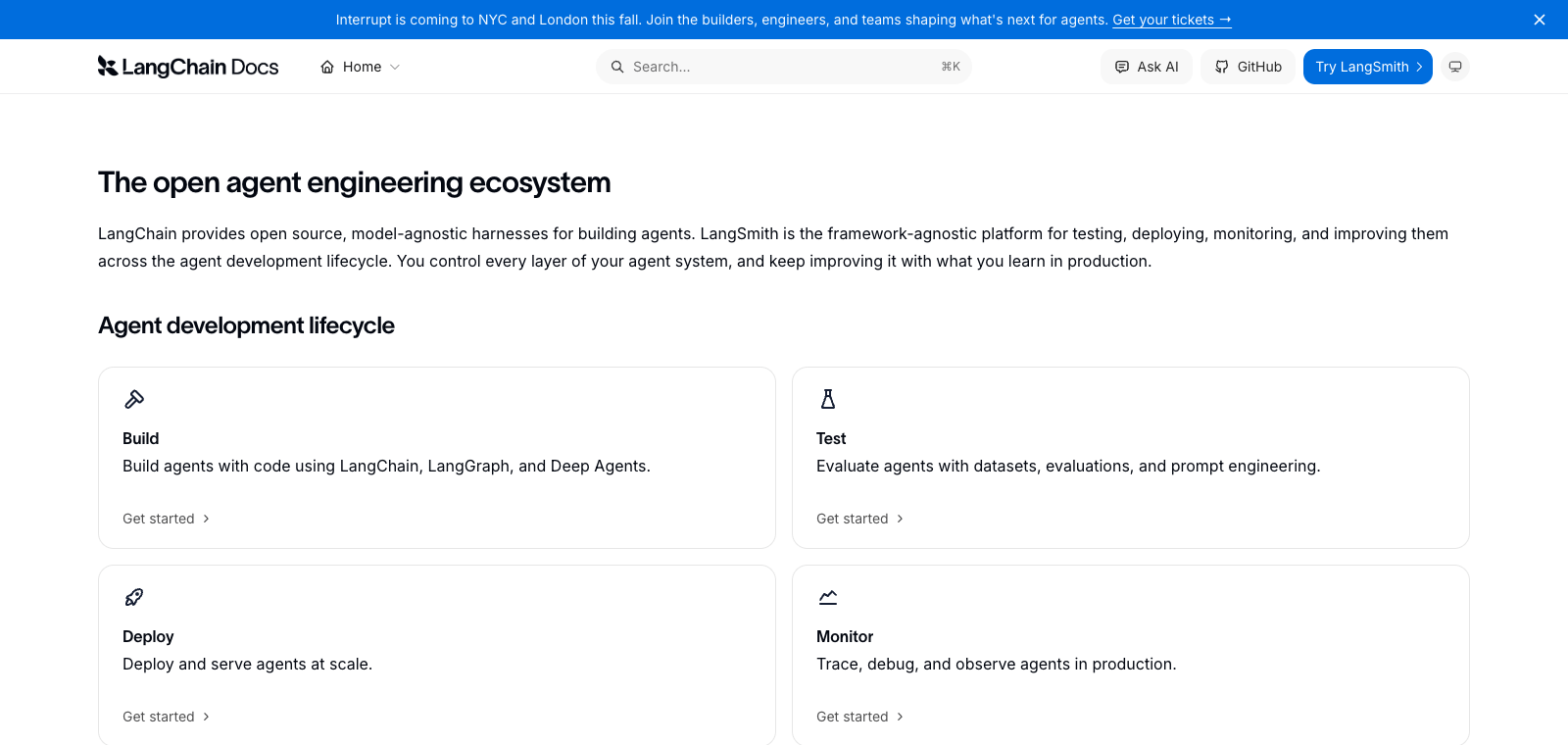Open the GitHub link button
Screen dimensions: 1568x745
click(x=1248, y=67)
